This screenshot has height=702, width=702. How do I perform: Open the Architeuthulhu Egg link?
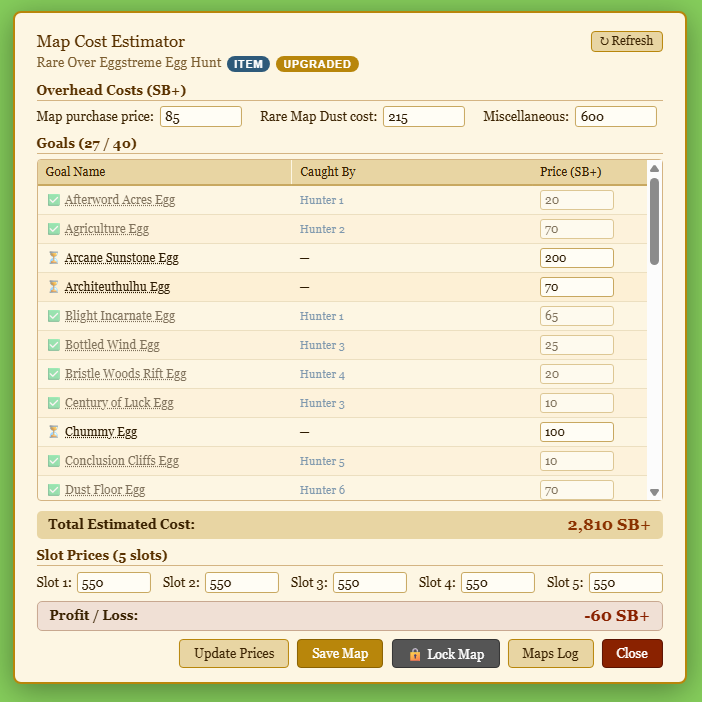pos(117,287)
